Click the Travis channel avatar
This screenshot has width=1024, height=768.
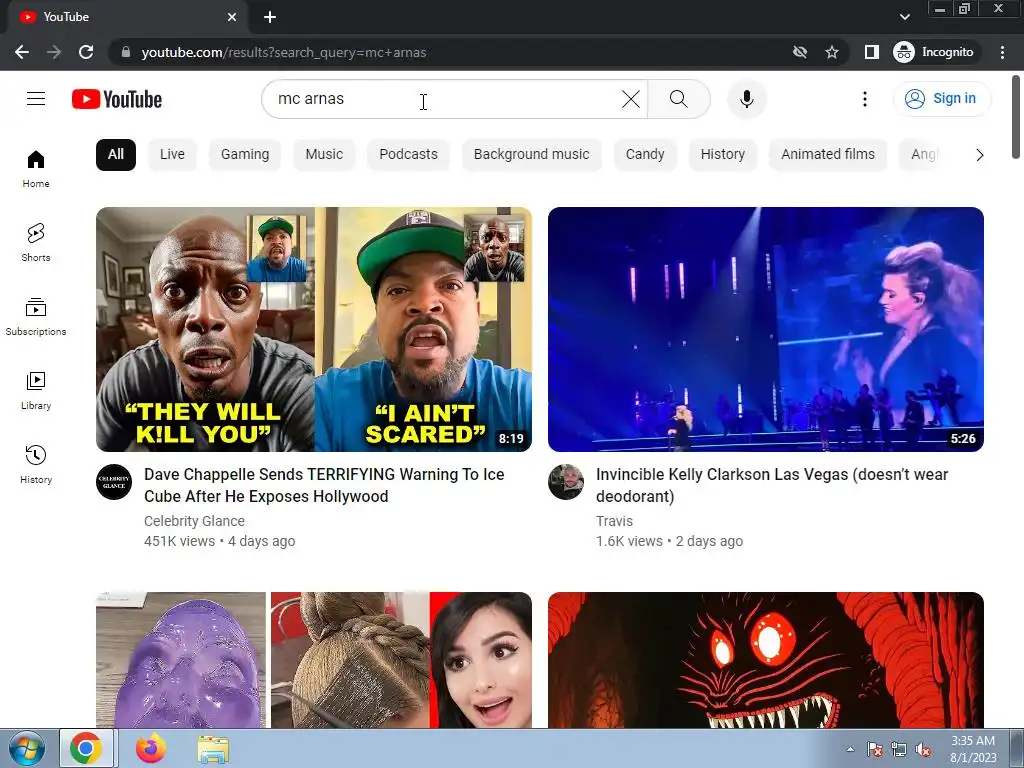566,482
